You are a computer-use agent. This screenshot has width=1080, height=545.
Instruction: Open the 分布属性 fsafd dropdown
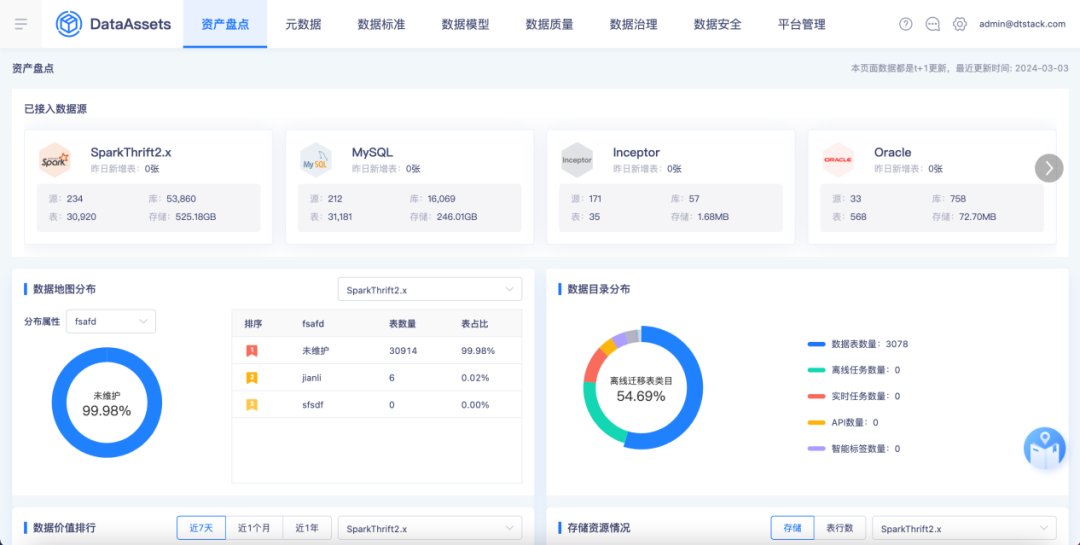(x=111, y=321)
